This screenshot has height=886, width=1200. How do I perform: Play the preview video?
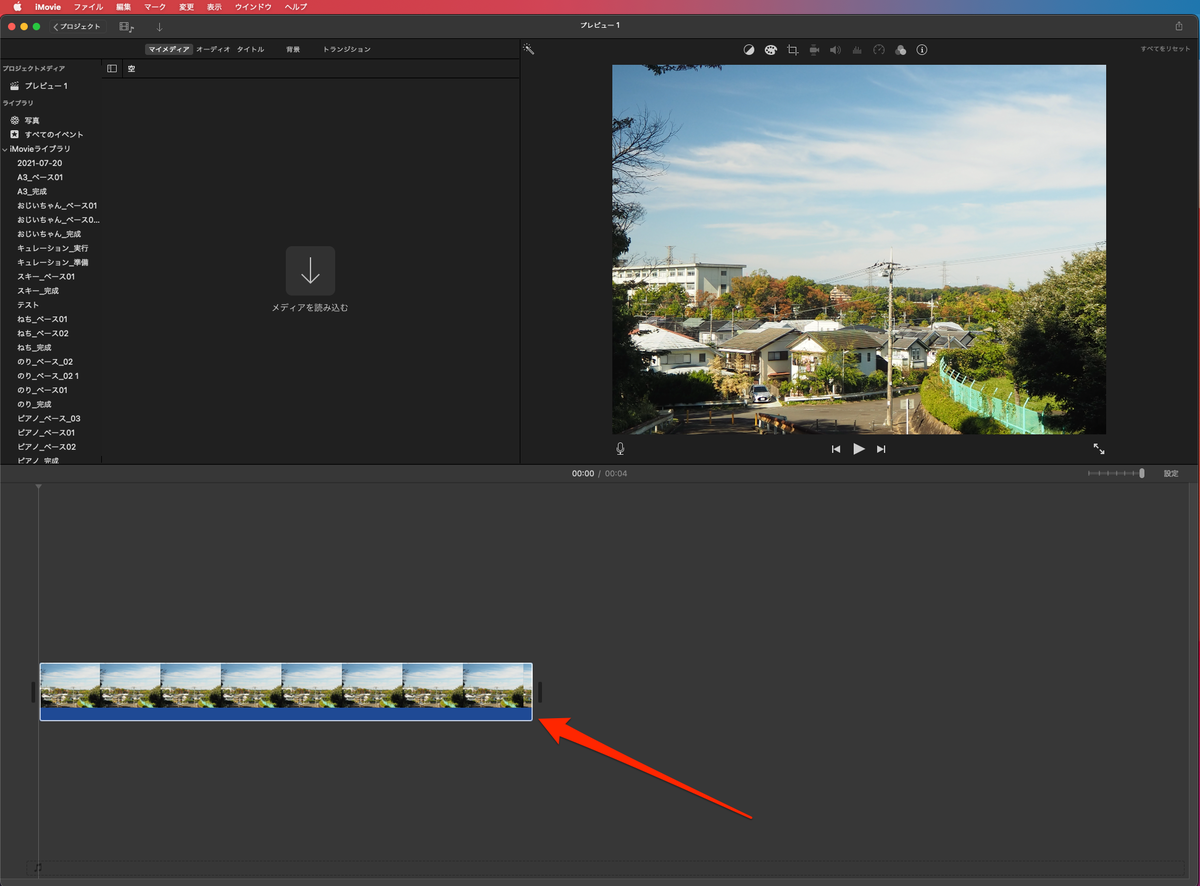[859, 449]
